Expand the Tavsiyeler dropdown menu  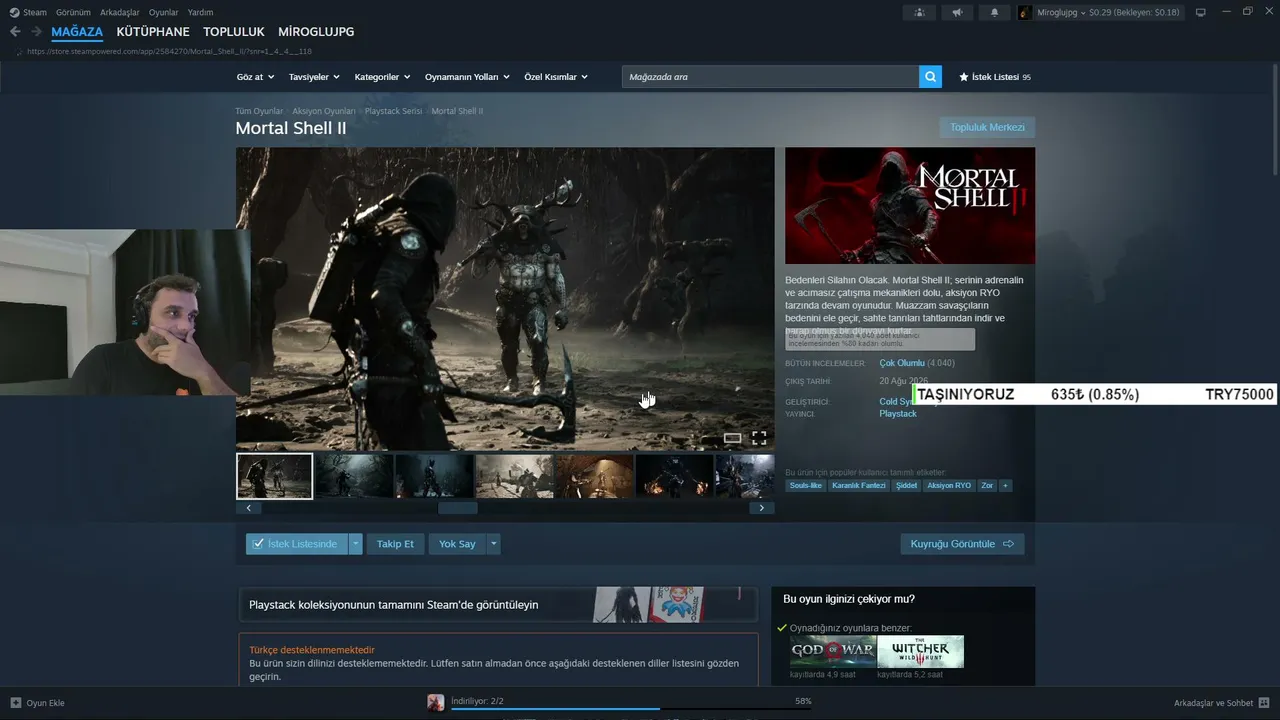314,77
